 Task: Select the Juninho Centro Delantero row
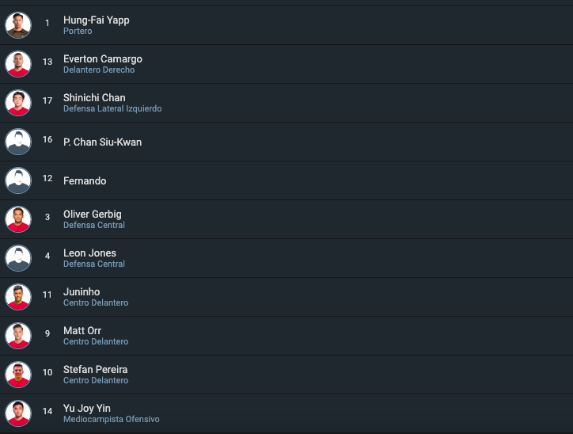point(286,297)
